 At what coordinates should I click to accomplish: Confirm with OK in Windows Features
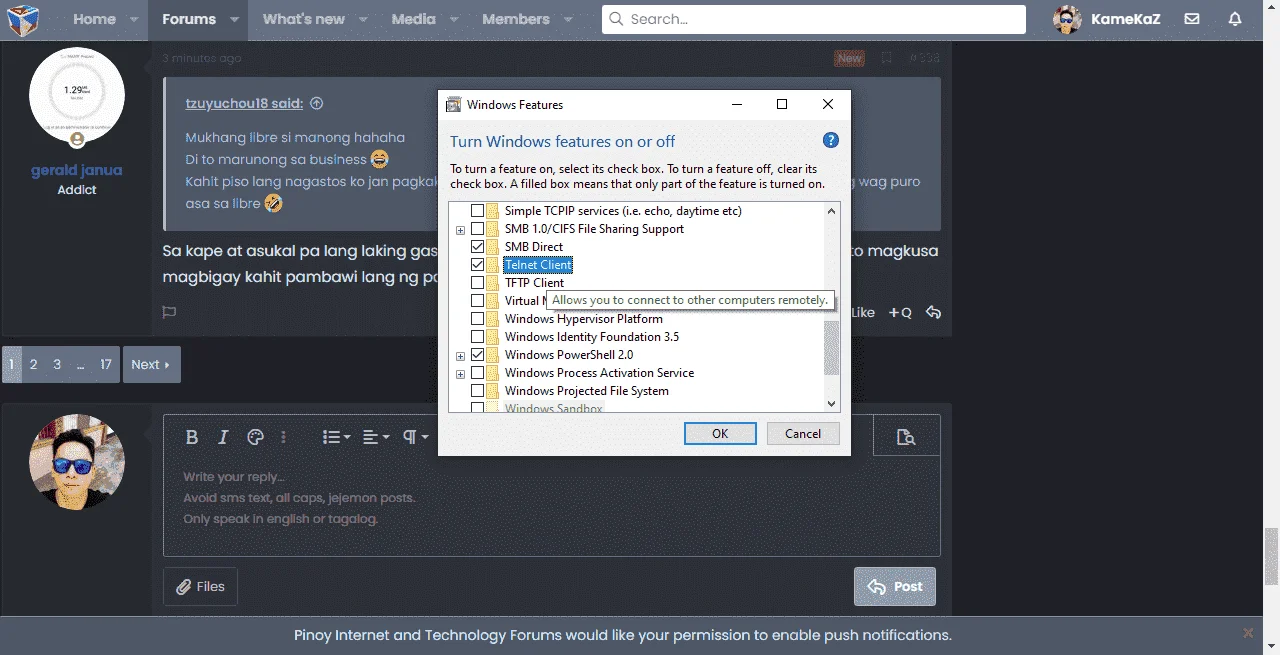point(720,433)
